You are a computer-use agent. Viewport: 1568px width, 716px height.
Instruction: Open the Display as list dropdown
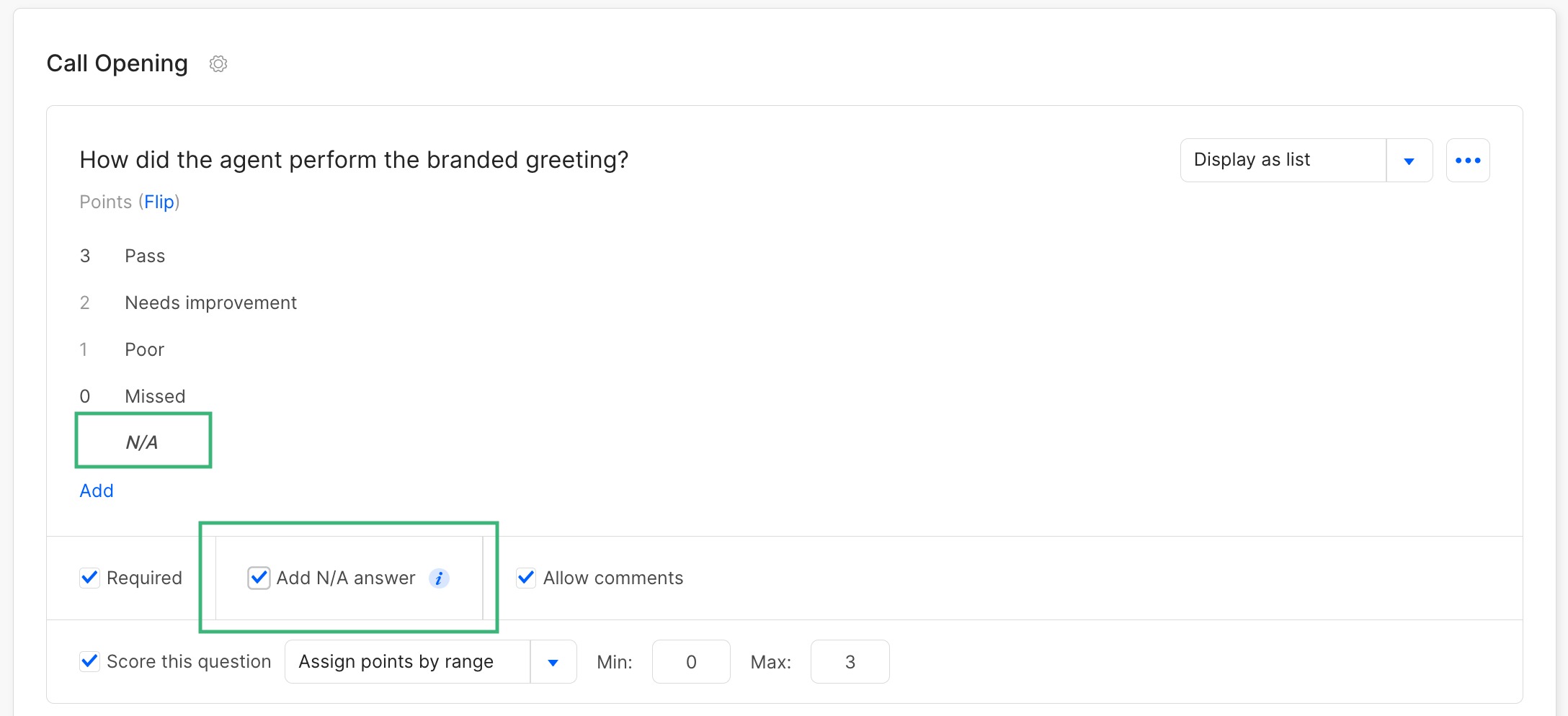pos(1283,160)
